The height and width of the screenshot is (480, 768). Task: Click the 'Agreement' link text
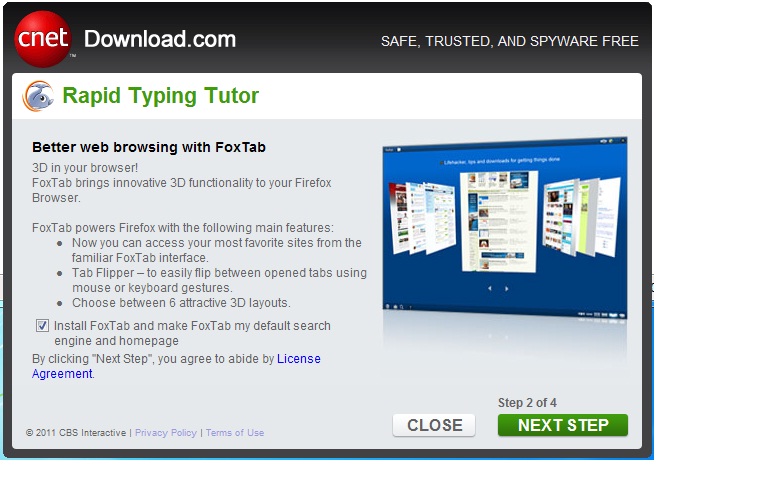pyautogui.click(x=62, y=374)
